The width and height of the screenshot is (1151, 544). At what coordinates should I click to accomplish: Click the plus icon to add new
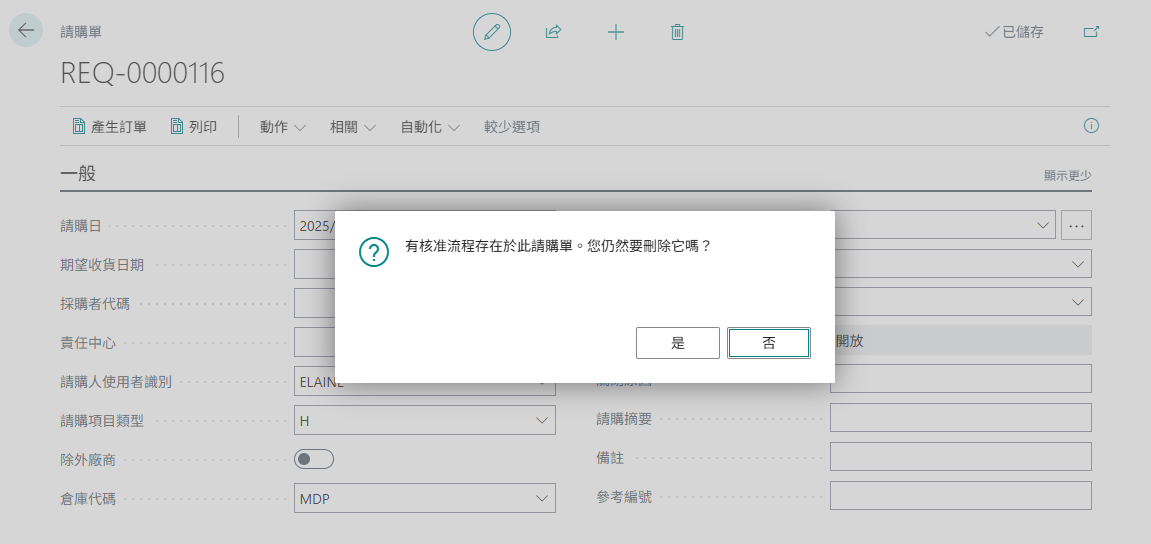(x=616, y=32)
